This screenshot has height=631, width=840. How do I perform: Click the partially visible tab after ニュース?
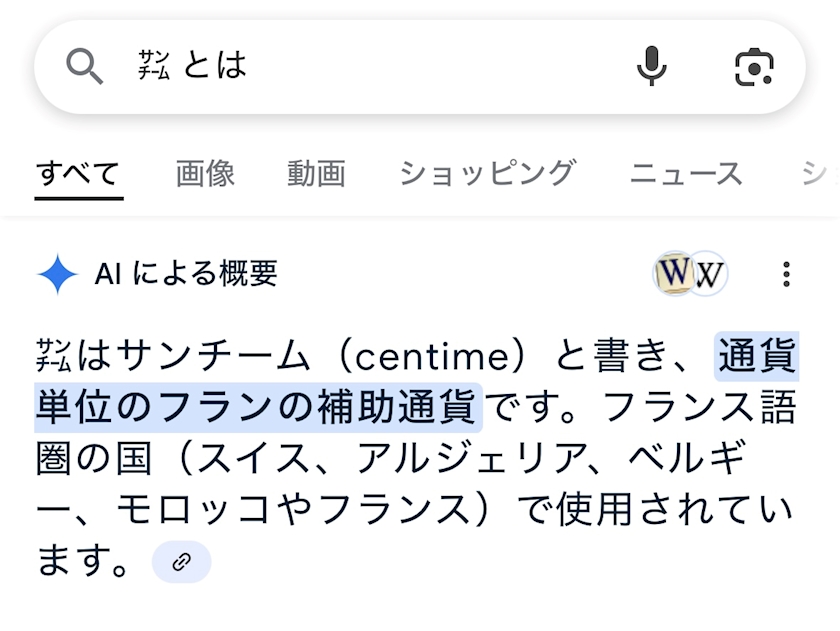click(x=820, y=173)
